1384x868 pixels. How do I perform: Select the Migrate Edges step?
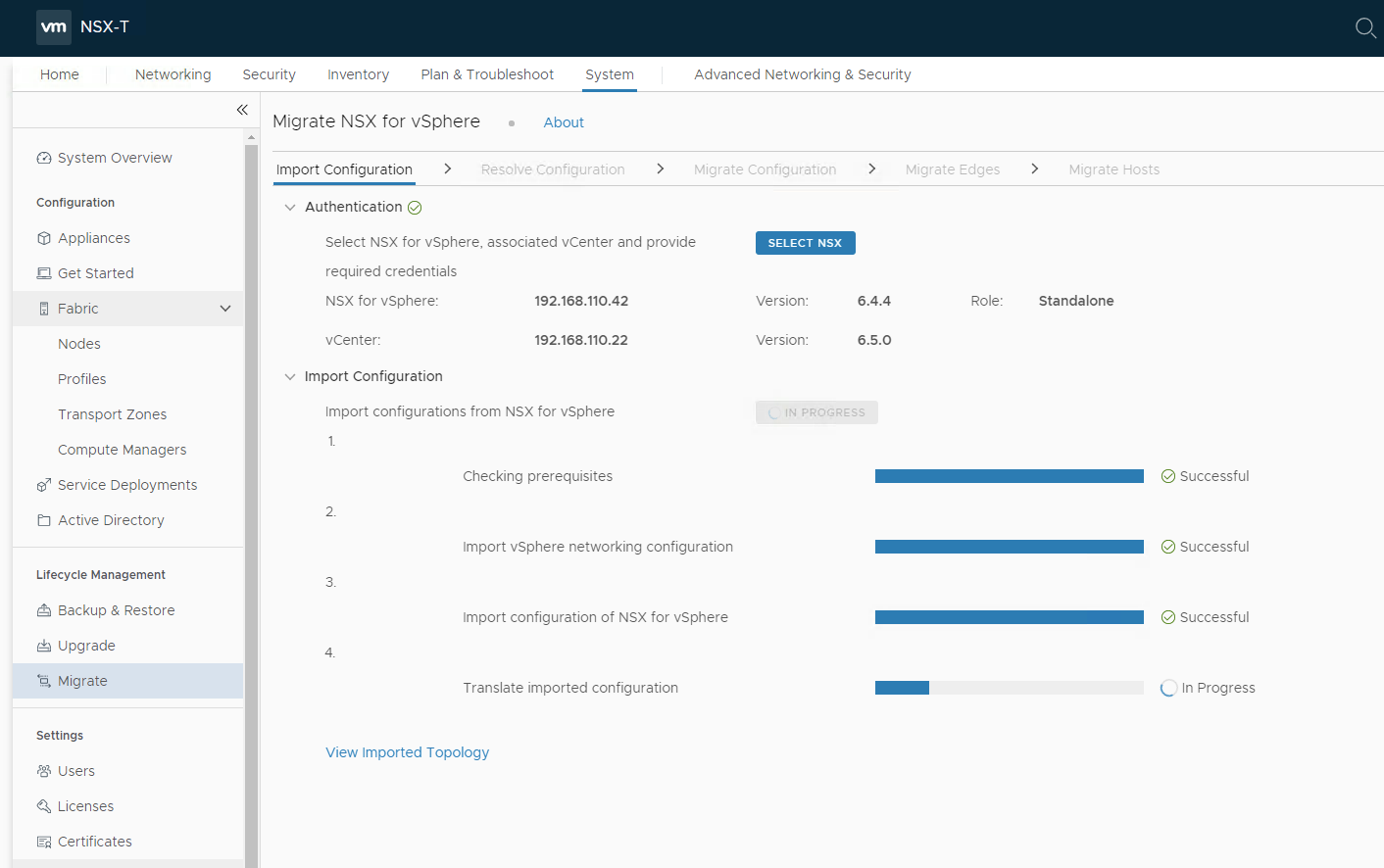[x=953, y=169]
